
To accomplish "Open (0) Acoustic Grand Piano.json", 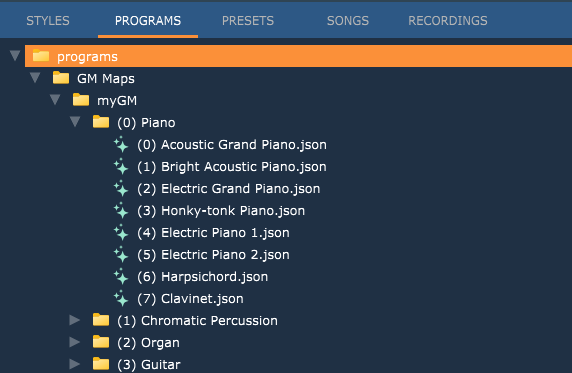I will 232,145.
